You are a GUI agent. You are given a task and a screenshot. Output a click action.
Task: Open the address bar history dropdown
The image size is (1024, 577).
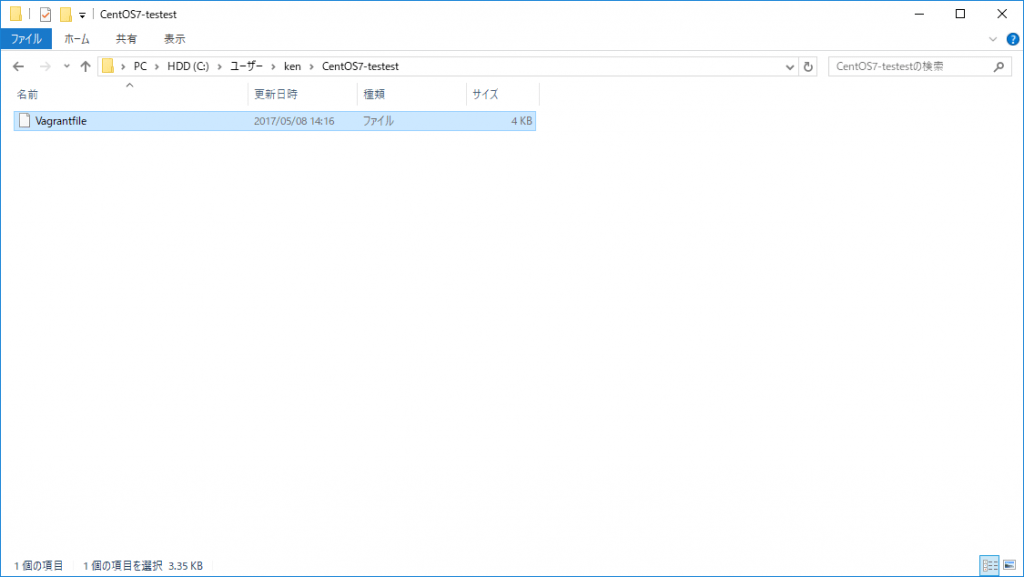tap(791, 66)
